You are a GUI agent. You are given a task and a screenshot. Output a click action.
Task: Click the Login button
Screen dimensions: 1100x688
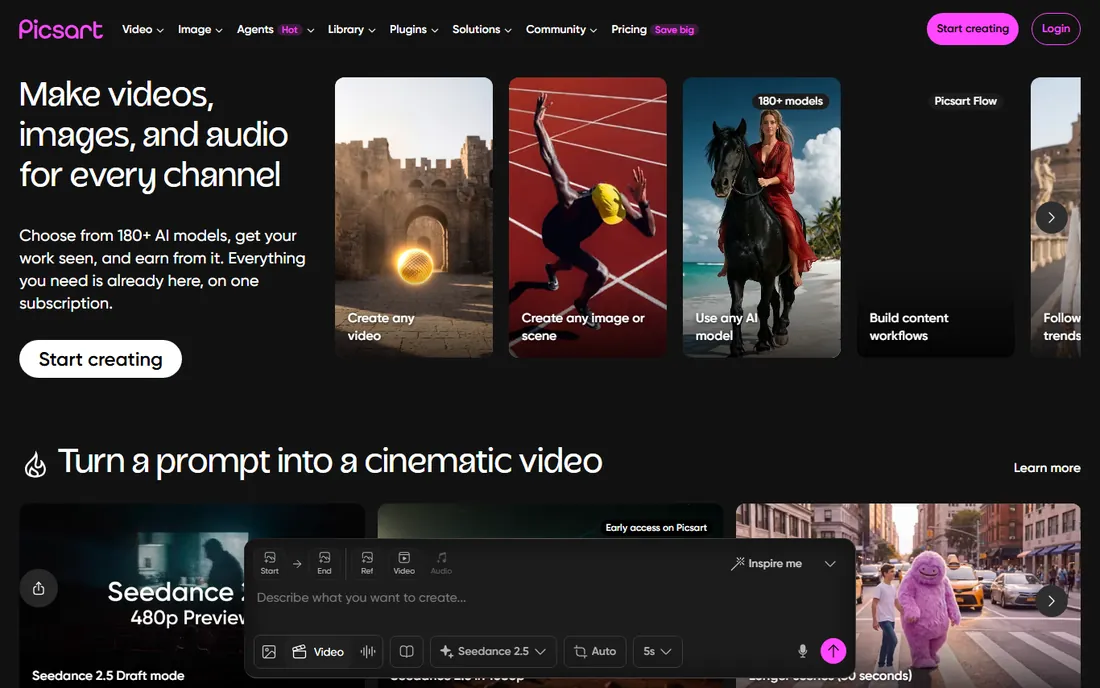coord(1055,29)
